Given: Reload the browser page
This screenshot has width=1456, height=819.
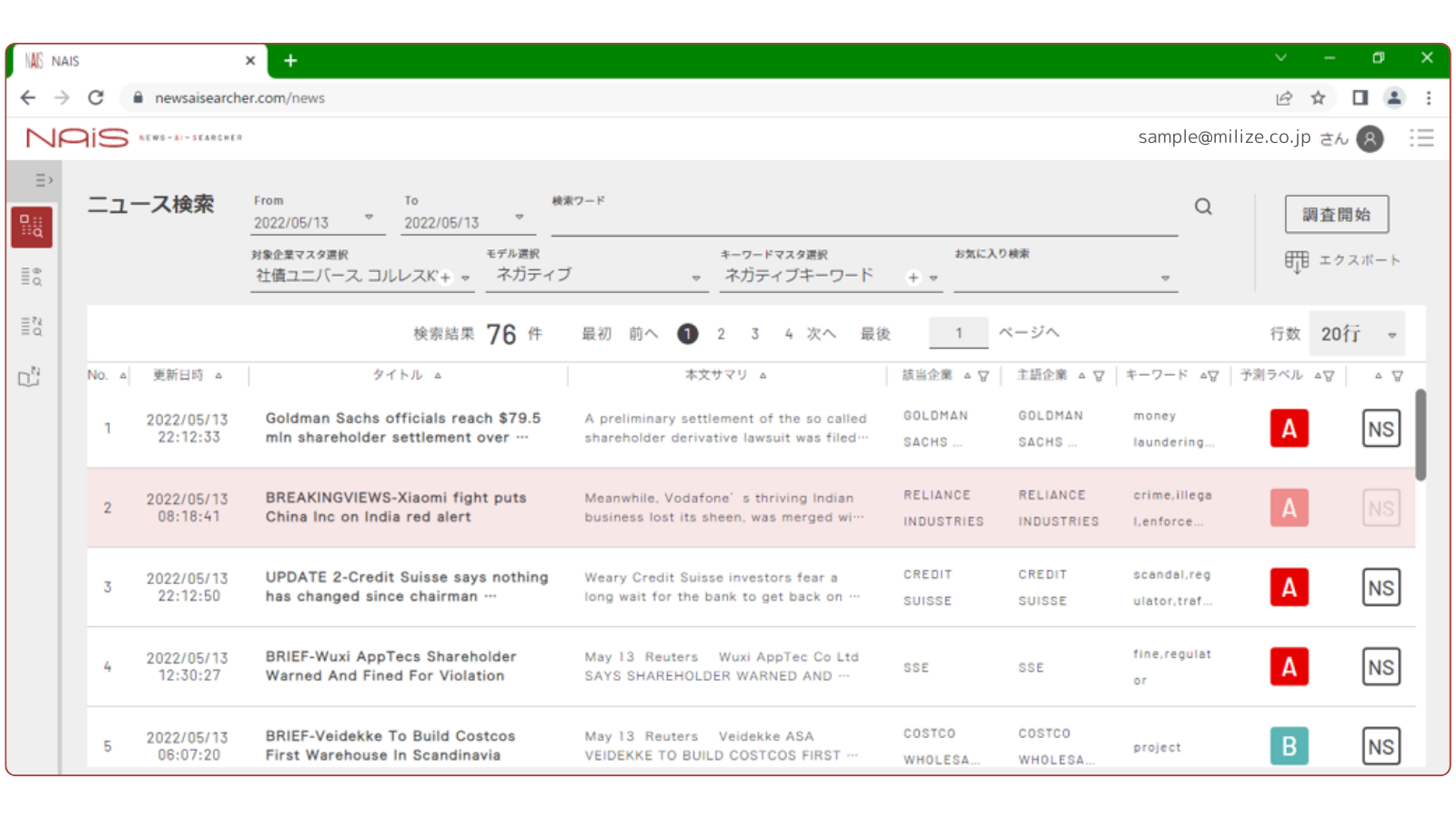Looking at the screenshot, I should [96, 97].
